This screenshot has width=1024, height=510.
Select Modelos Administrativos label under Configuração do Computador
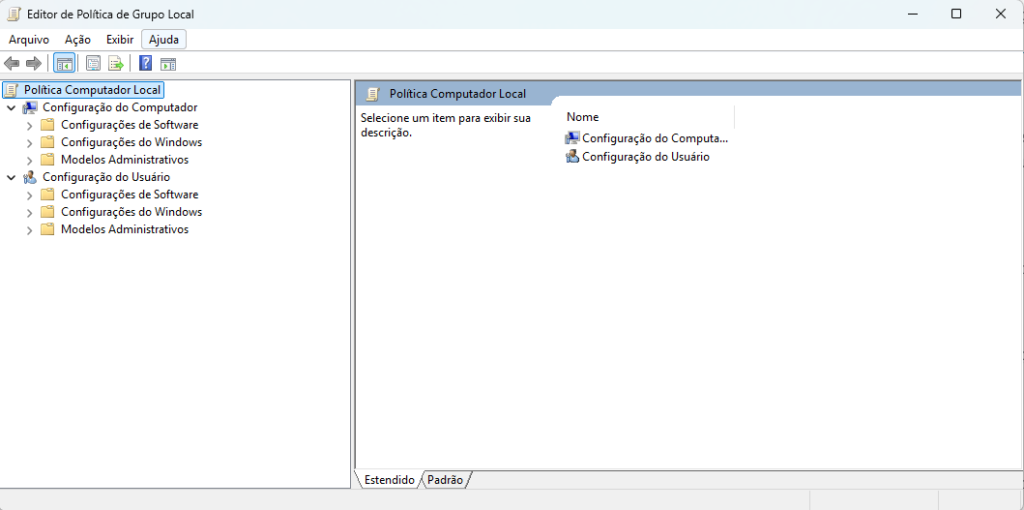click(x=125, y=159)
